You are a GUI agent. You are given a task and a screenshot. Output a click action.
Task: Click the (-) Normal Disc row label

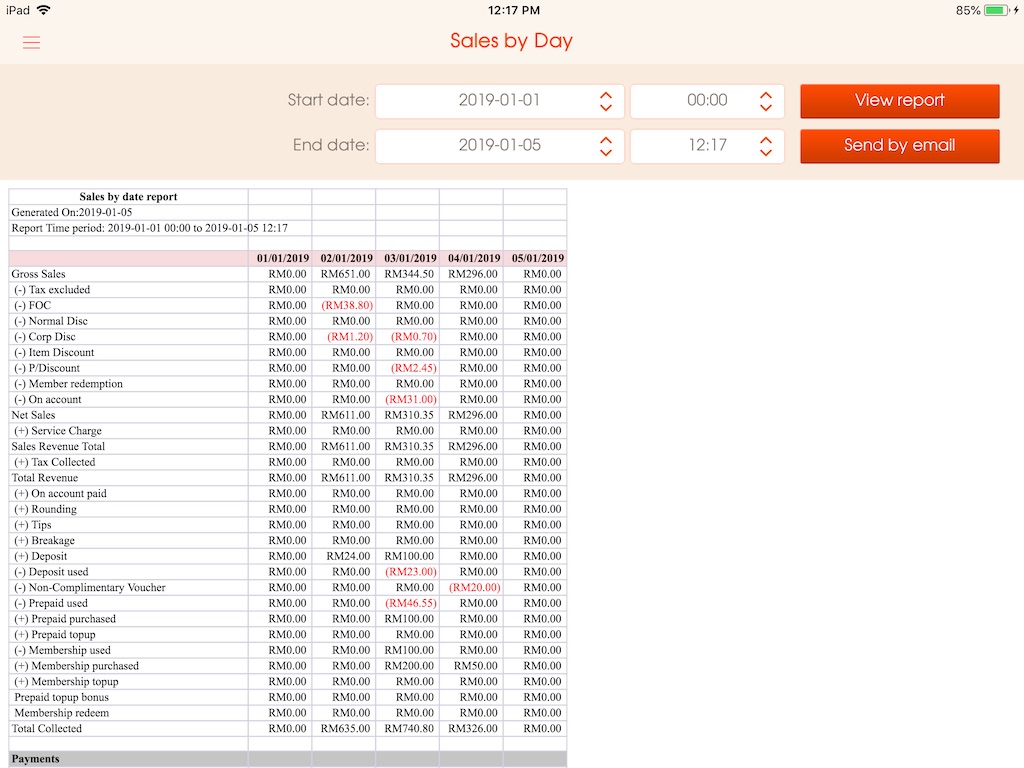[x=51, y=321]
